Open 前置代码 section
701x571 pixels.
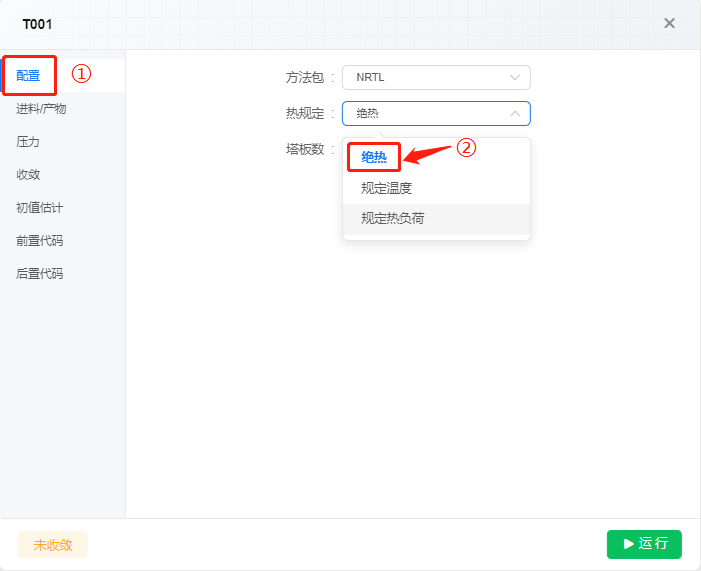(x=39, y=241)
